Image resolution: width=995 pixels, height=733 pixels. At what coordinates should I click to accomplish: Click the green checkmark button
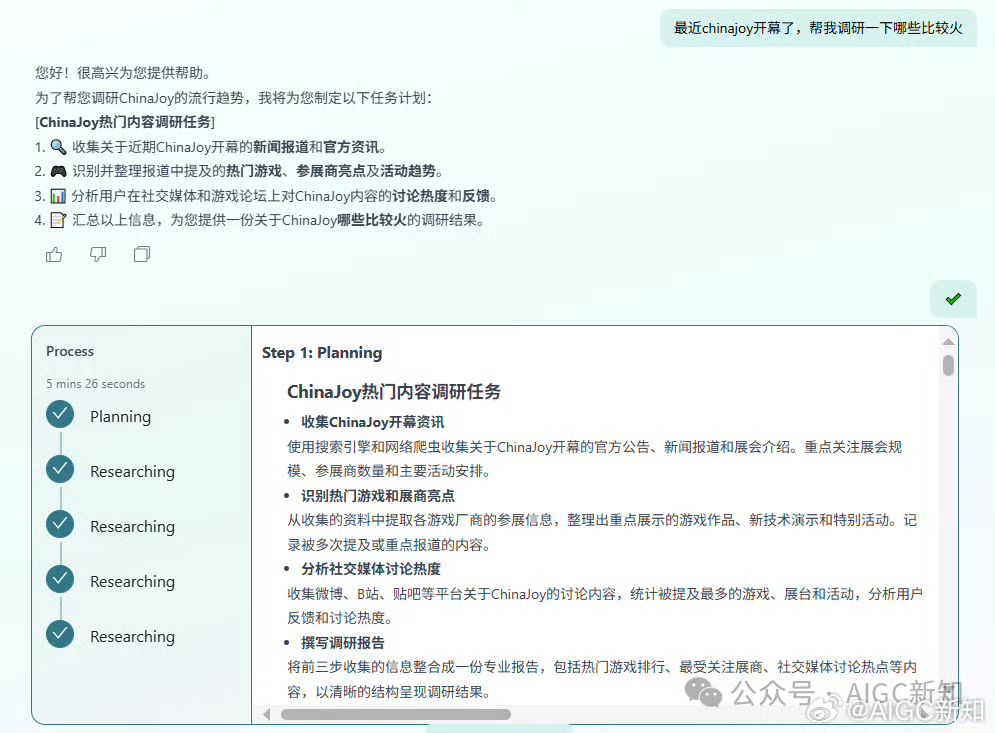click(x=953, y=299)
